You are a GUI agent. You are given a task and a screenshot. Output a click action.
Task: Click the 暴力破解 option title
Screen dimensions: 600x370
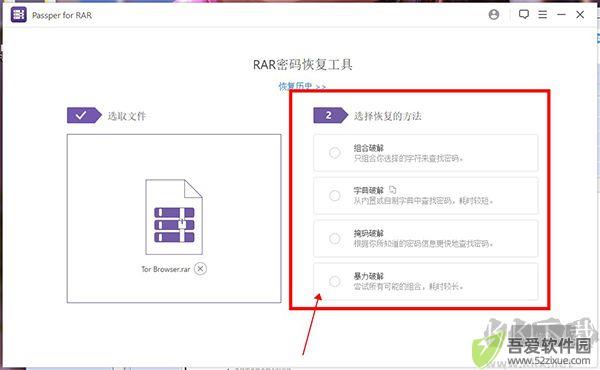click(x=368, y=276)
